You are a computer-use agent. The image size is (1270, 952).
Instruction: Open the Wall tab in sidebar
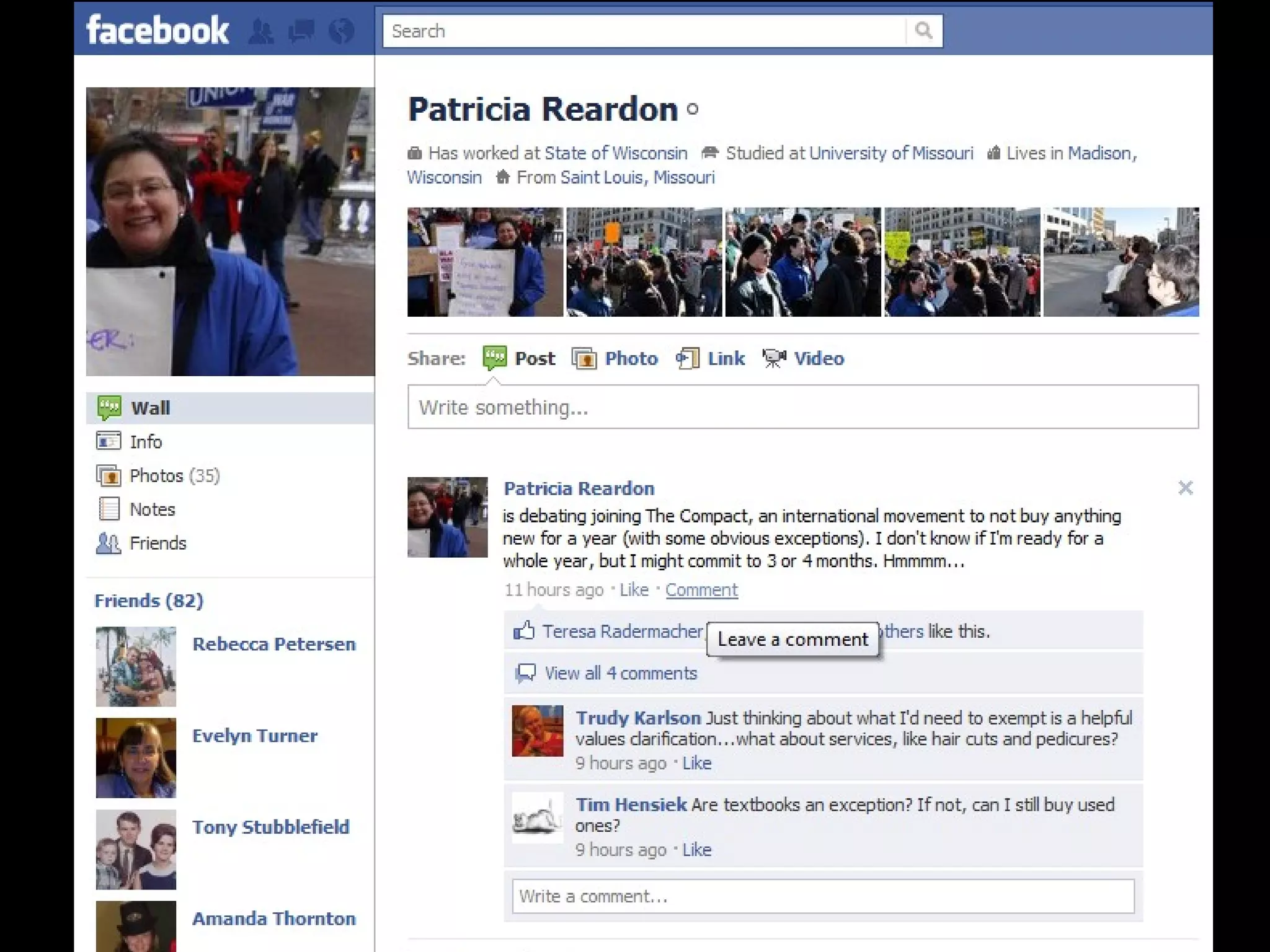point(151,408)
